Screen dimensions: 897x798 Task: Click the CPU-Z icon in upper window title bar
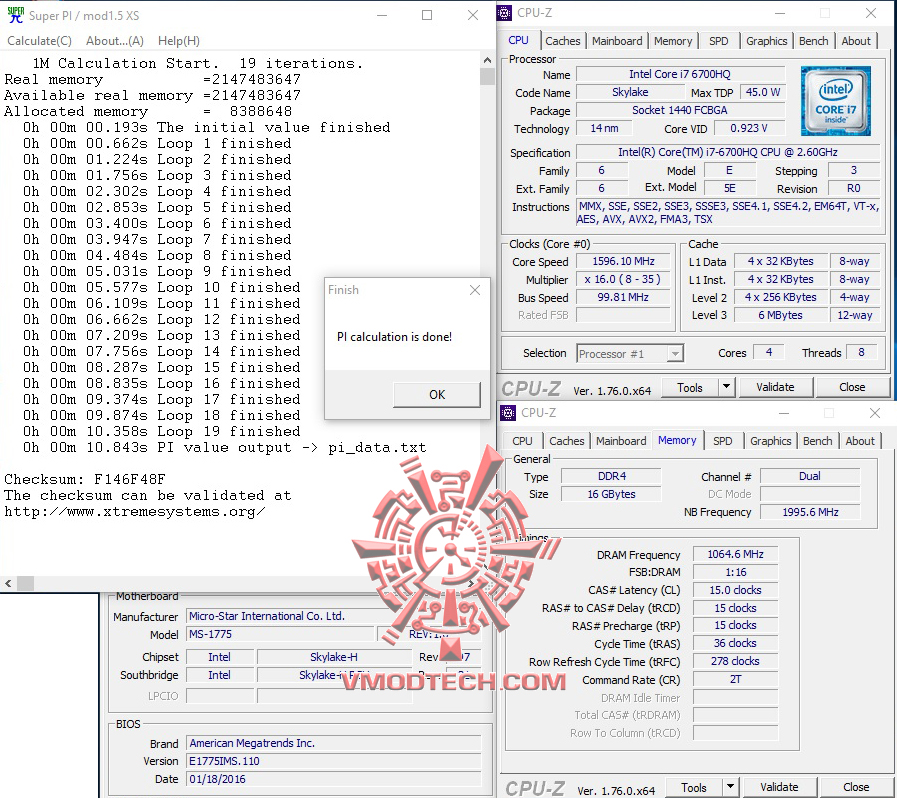(x=504, y=13)
